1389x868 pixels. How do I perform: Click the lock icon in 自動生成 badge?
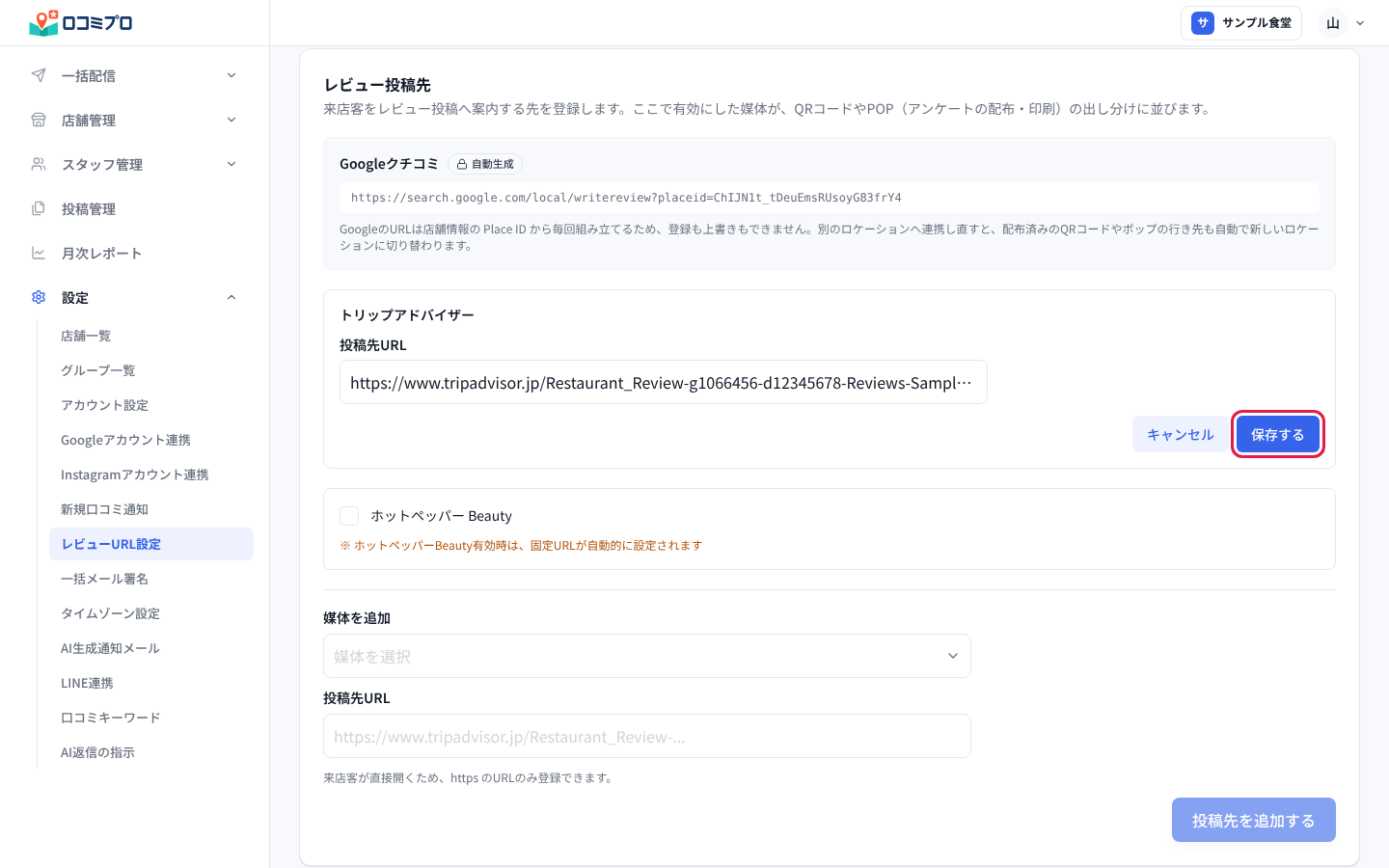tap(462, 165)
